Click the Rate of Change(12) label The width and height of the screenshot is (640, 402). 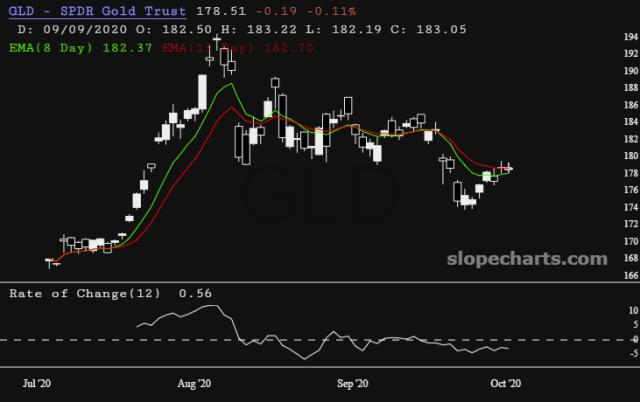pyautogui.click(x=85, y=293)
